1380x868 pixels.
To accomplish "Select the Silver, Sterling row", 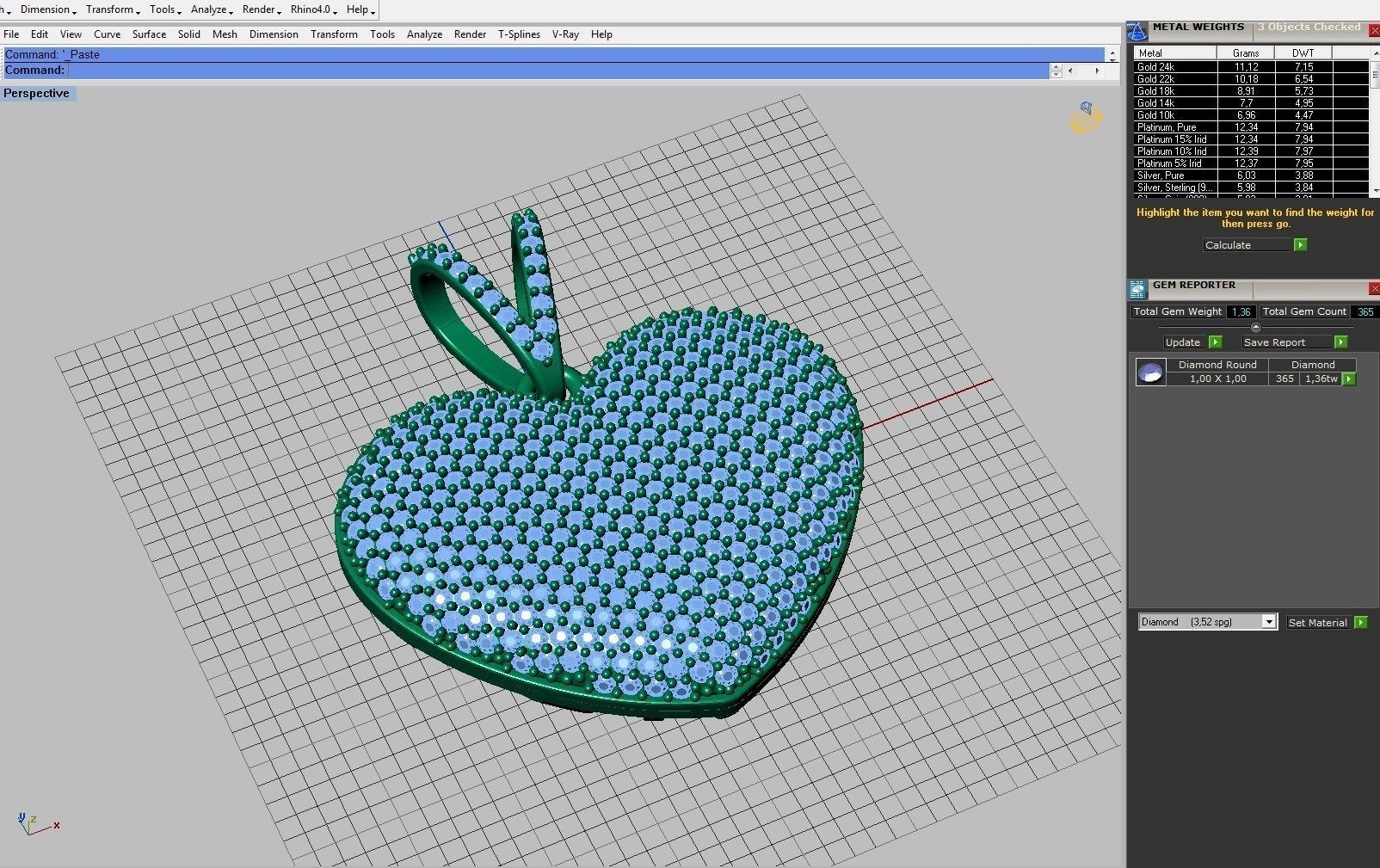I will (x=1251, y=187).
